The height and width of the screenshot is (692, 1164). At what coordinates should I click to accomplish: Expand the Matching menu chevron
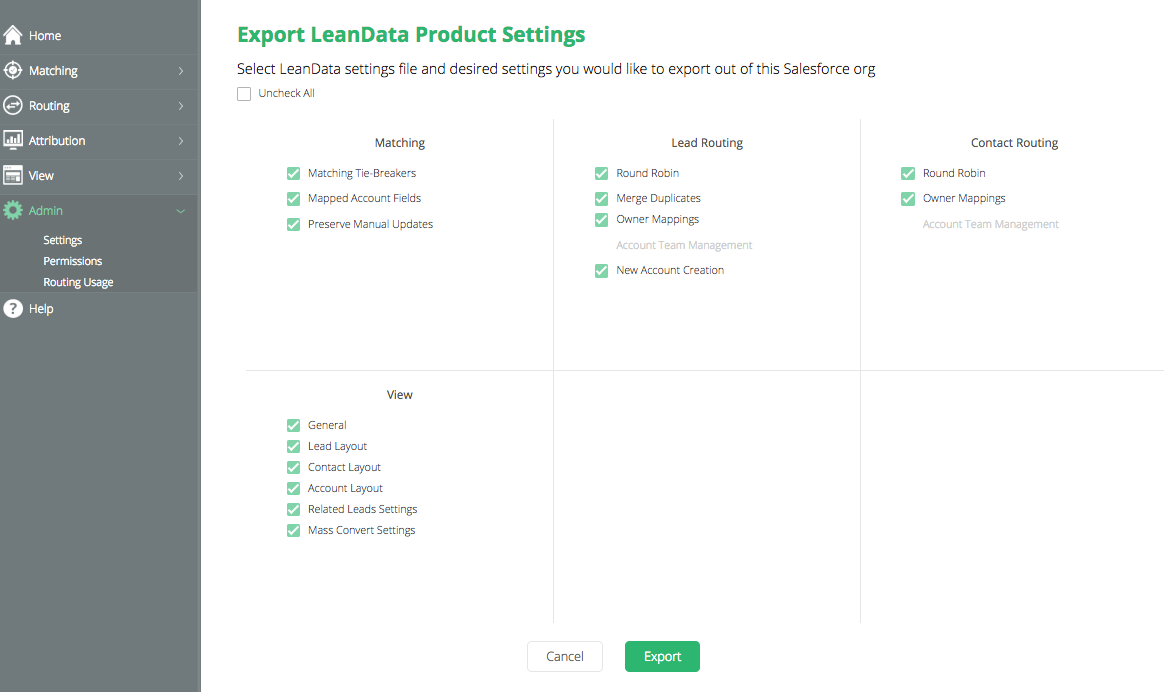[180, 71]
